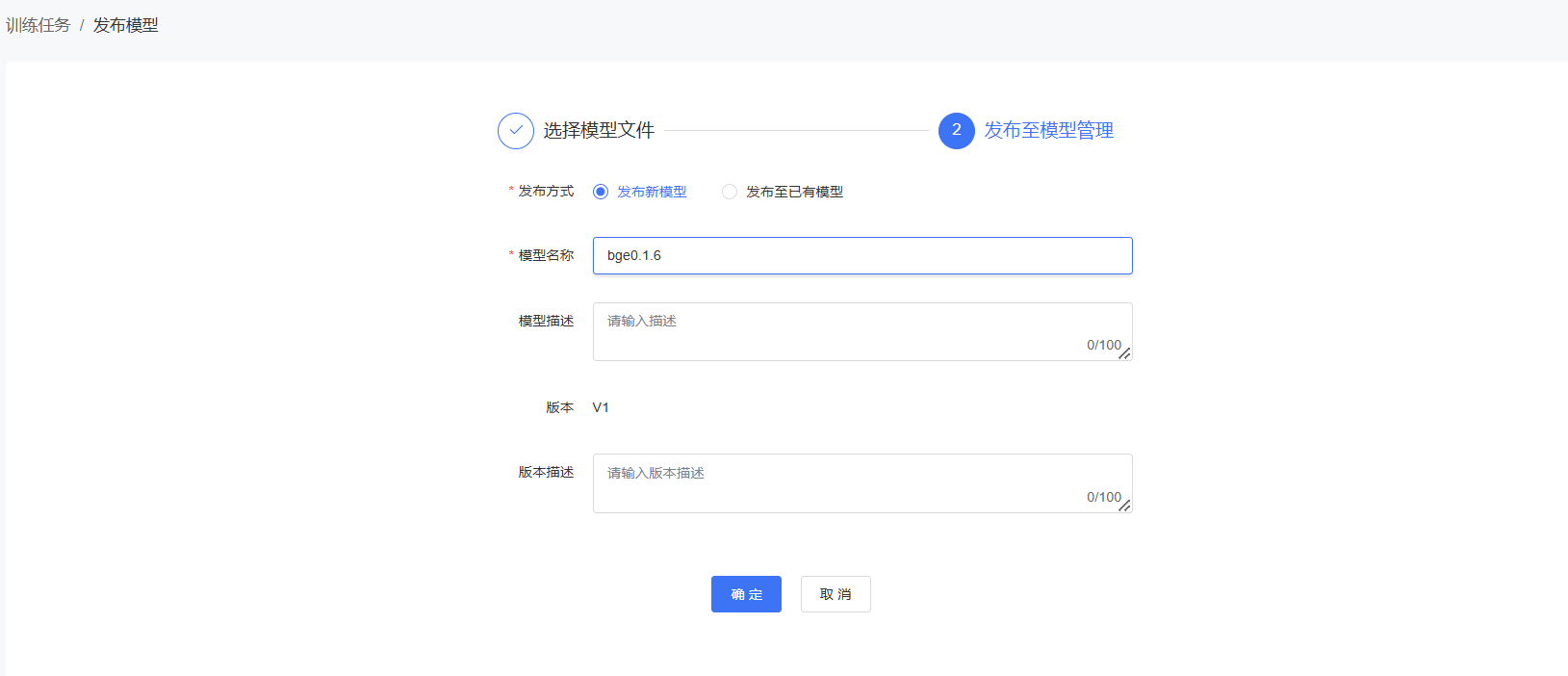Open the 选择模型文件 step label
The width and height of the screenshot is (1568, 676).
click(598, 131)
